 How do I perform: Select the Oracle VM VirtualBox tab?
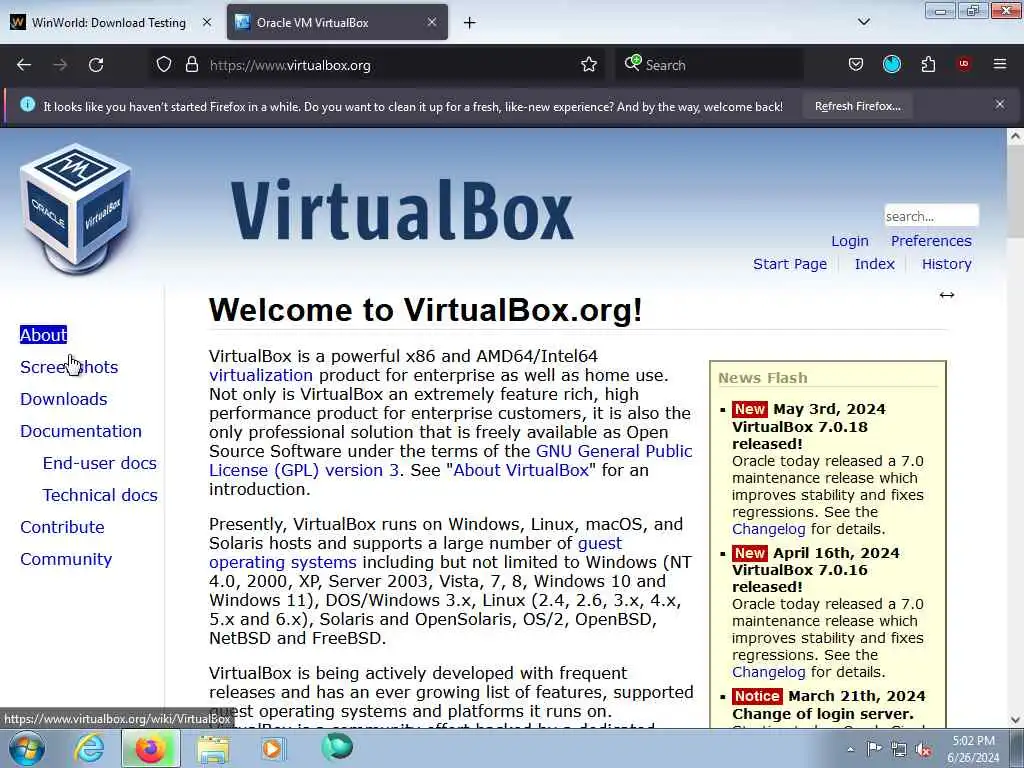coord(337,22)
